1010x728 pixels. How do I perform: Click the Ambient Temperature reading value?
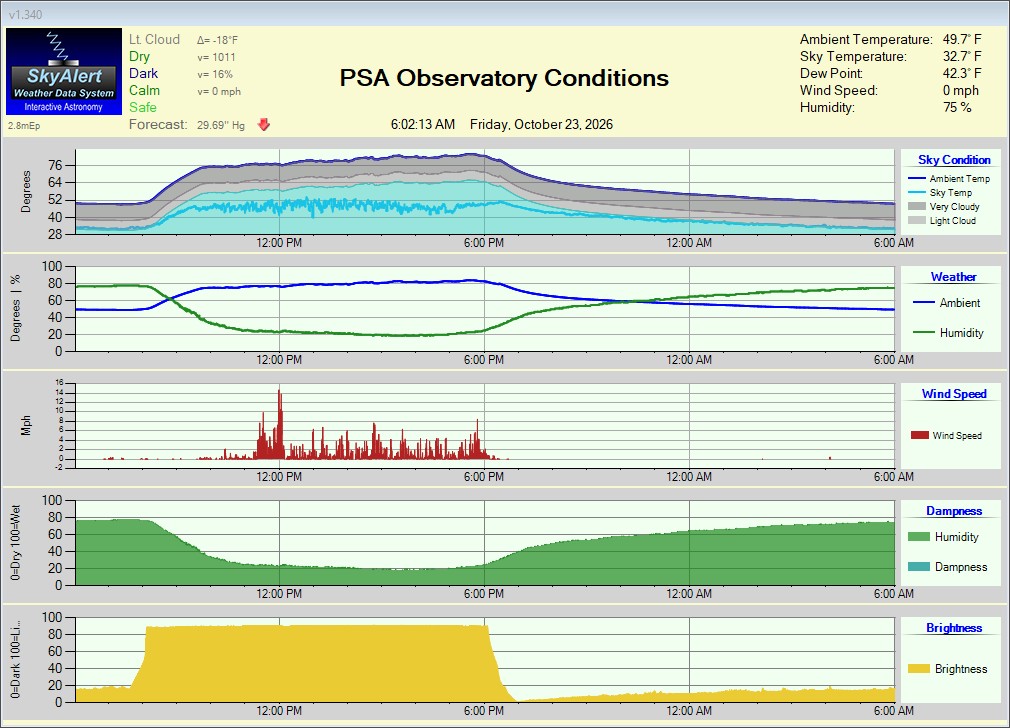[962, 40]
